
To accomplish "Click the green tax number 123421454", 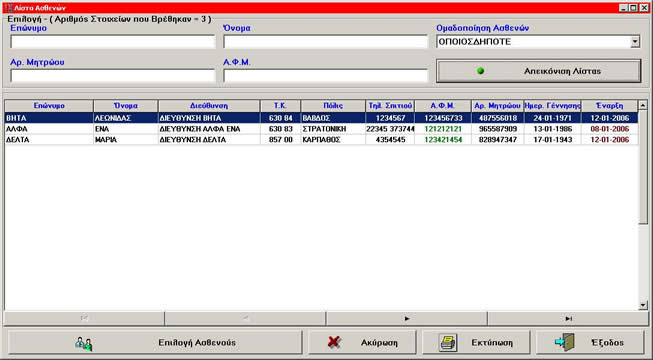I will (x=443, y=140).
